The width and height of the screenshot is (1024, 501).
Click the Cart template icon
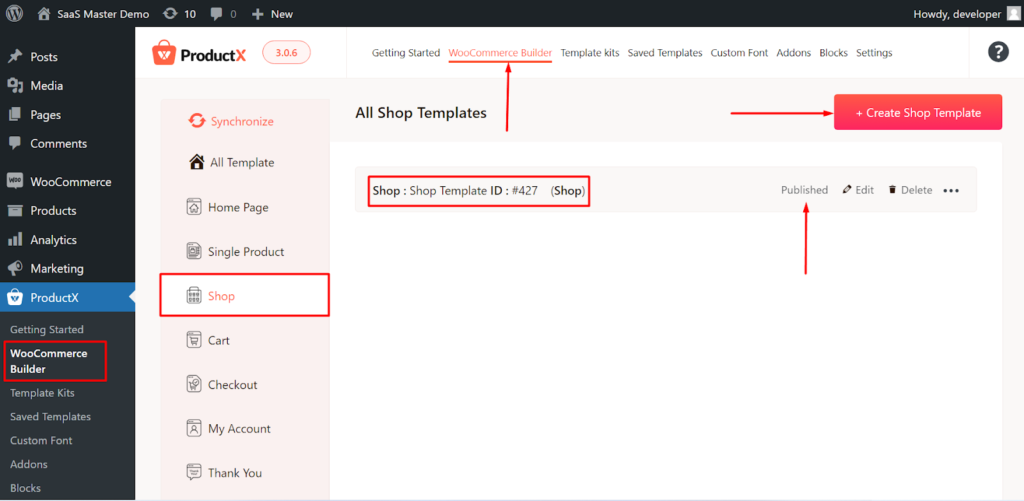(193, 340)
